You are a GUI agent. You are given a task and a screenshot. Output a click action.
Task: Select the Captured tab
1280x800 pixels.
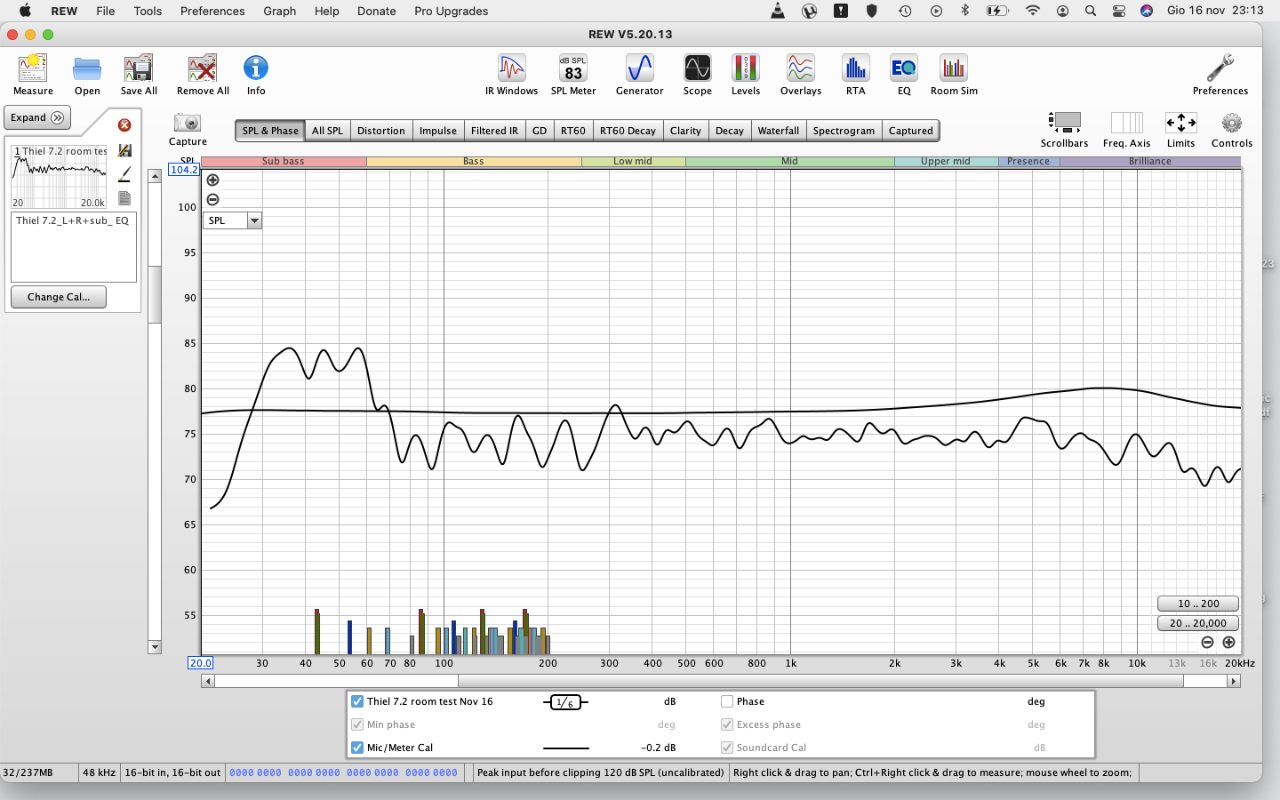[x=911, y=130]
